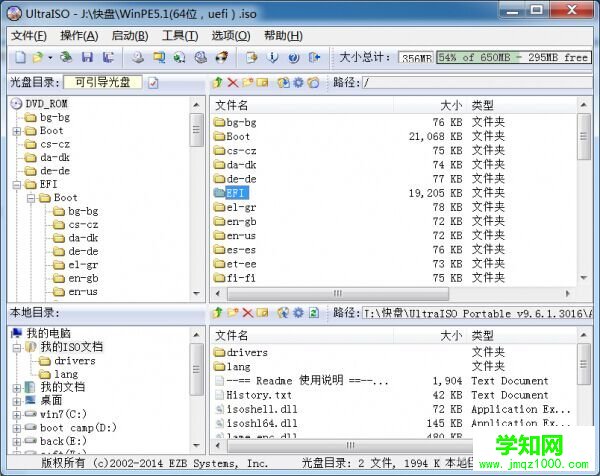
Task: Click the Save As icon
Action: tap(108, 58)
